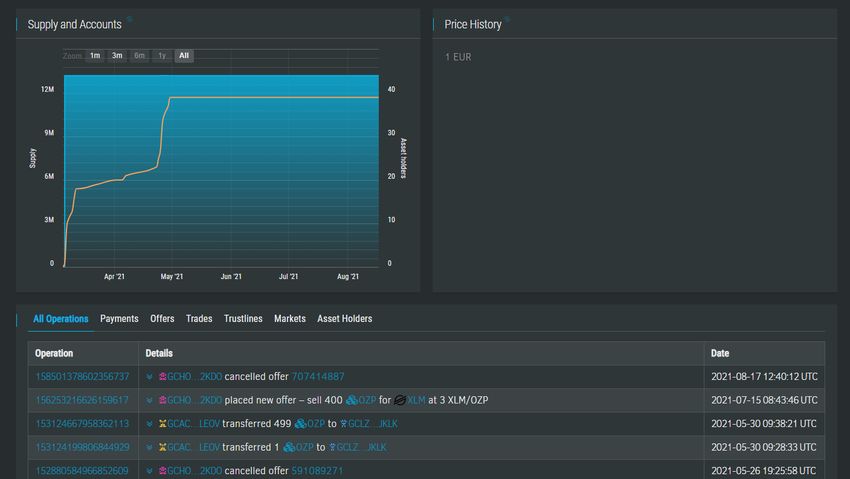Select the 3m zoom range
Viewport: 850px width, 479px height.
pyautogui.click(x=117, y=56)
